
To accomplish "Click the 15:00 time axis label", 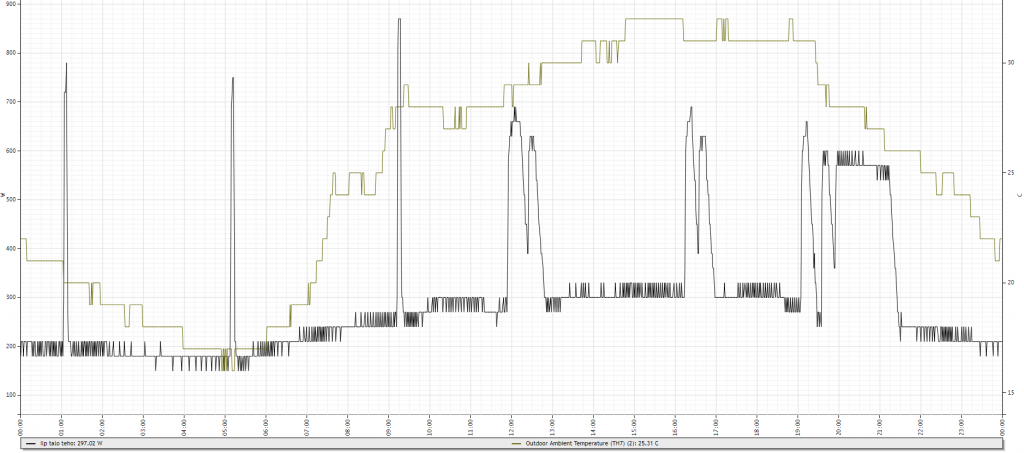I will 634,426.
